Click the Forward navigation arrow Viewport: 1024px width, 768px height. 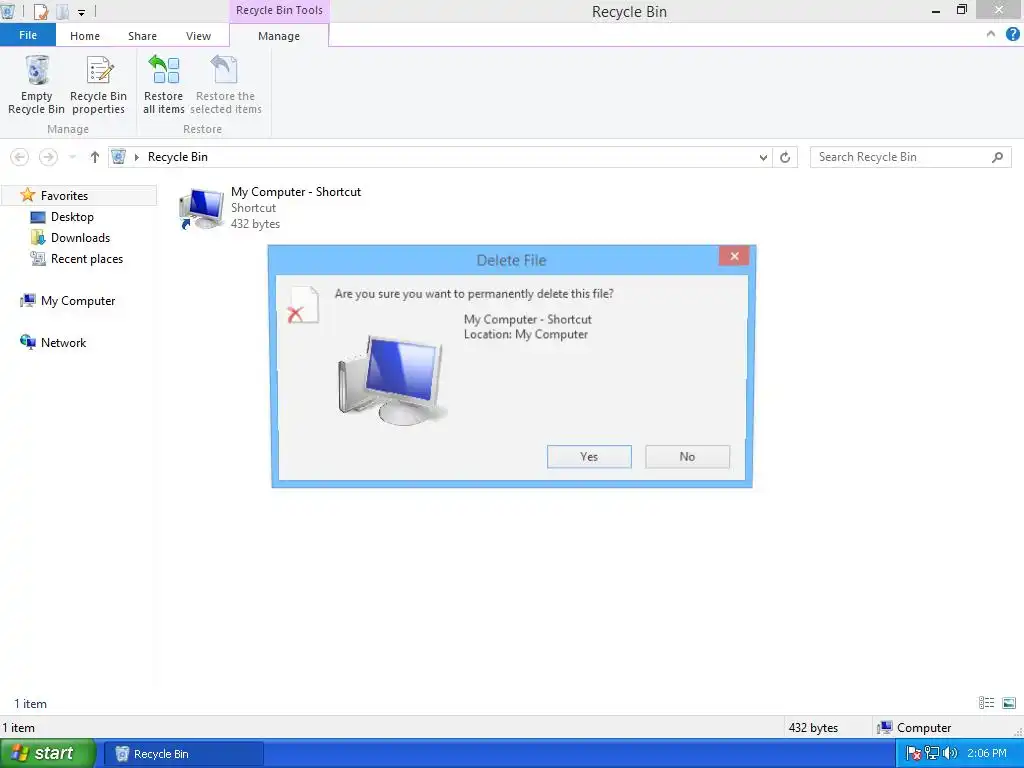(48, 157)
